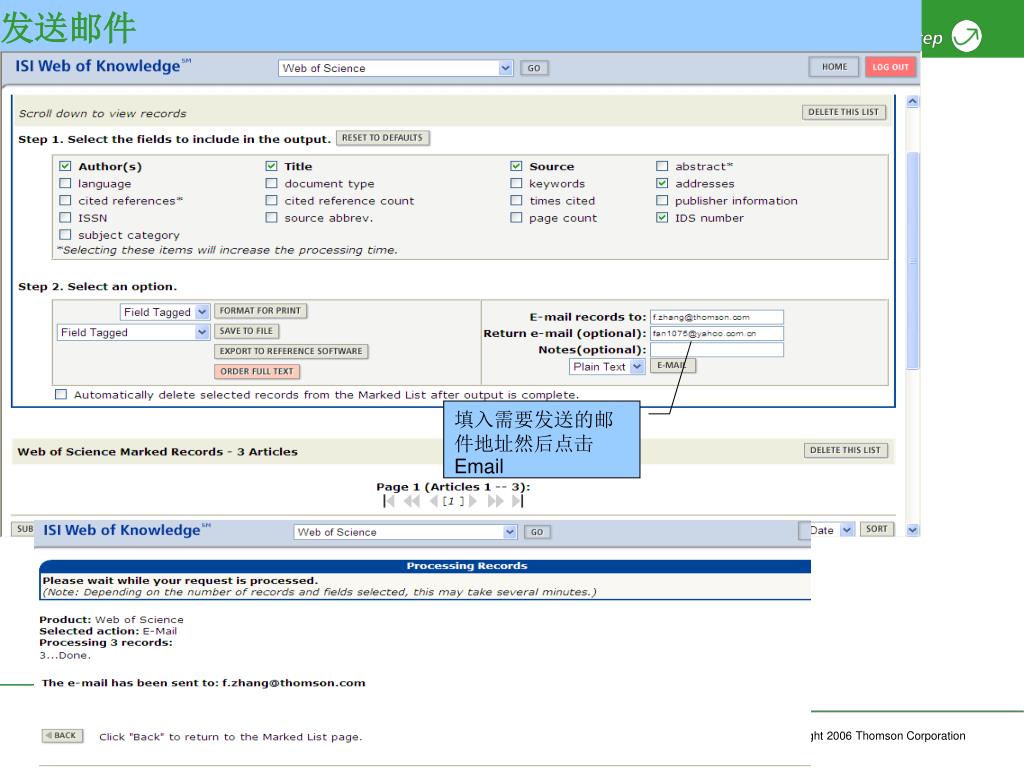This screenshot has height=768, width=1024.
Task: Click the BACK button
Action: 62,735
